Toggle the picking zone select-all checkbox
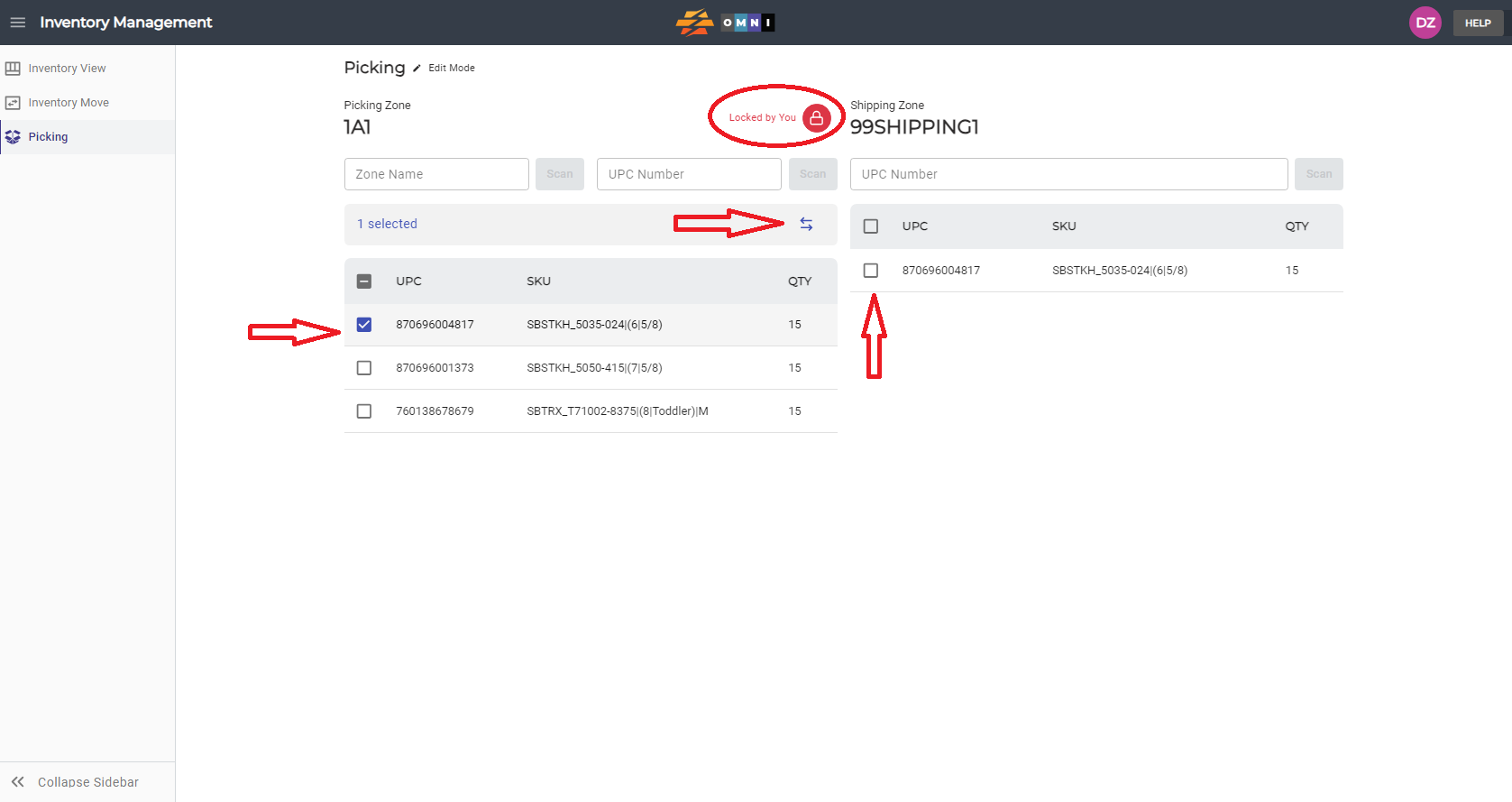 364,281
